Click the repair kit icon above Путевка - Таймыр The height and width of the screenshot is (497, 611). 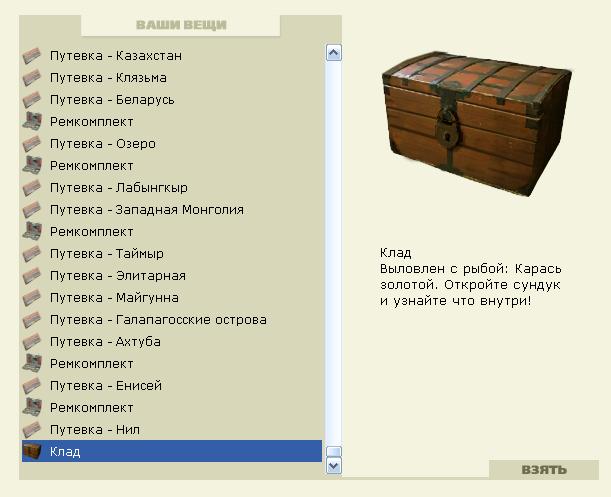pos(32,232)
